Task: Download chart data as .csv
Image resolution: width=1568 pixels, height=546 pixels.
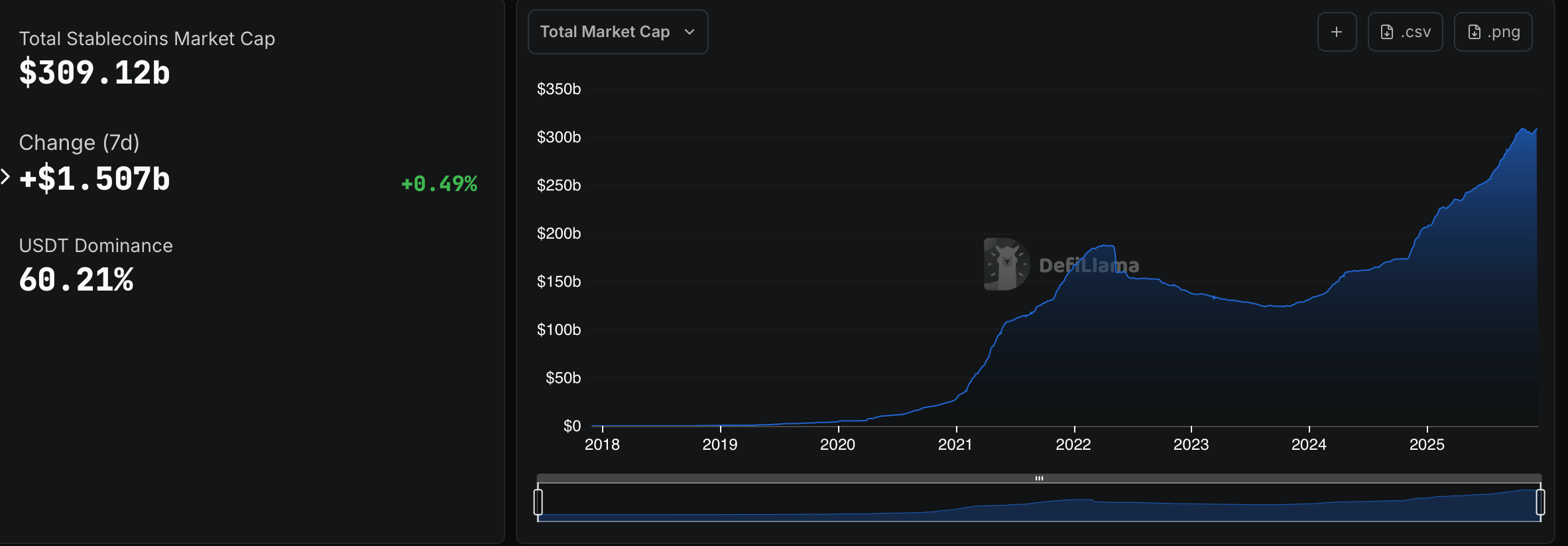Action: tap(1405, 32)
